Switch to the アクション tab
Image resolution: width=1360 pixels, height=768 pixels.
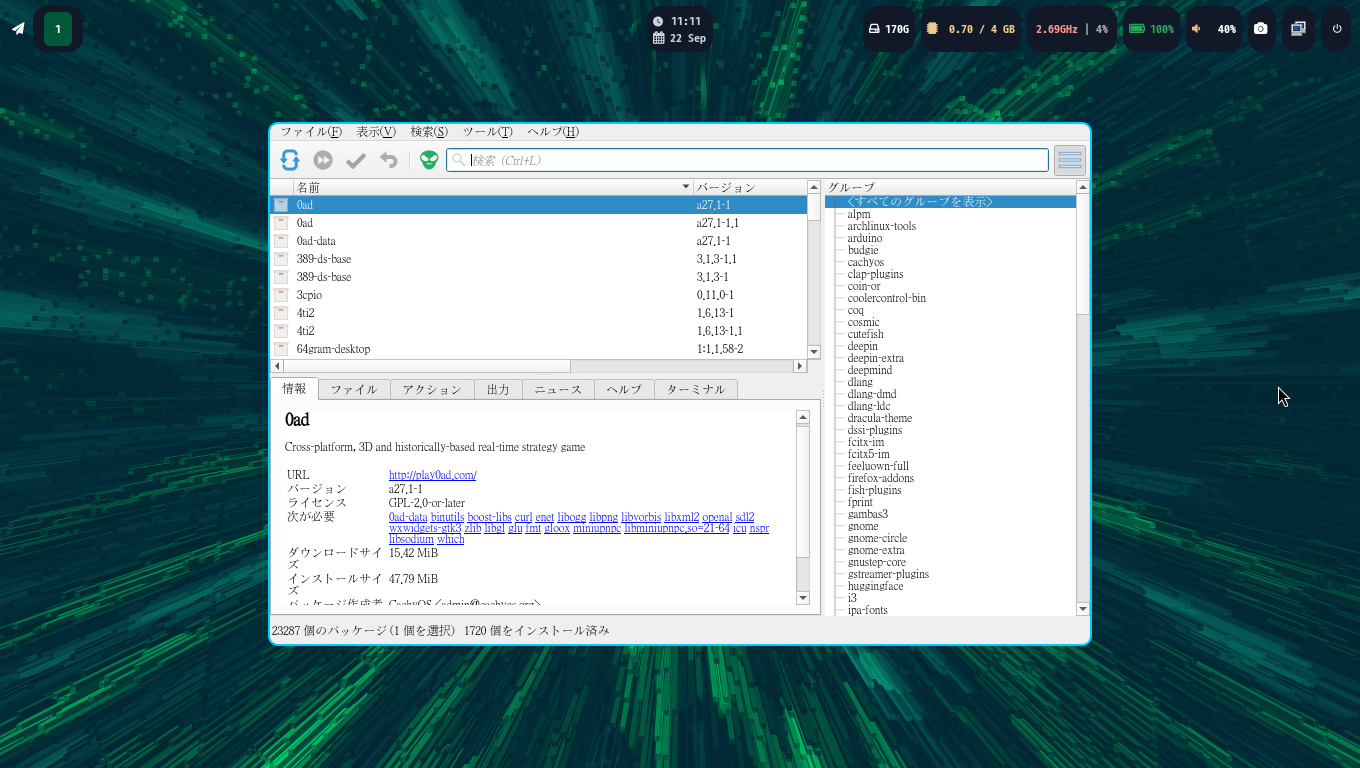(x=432, y=389)
